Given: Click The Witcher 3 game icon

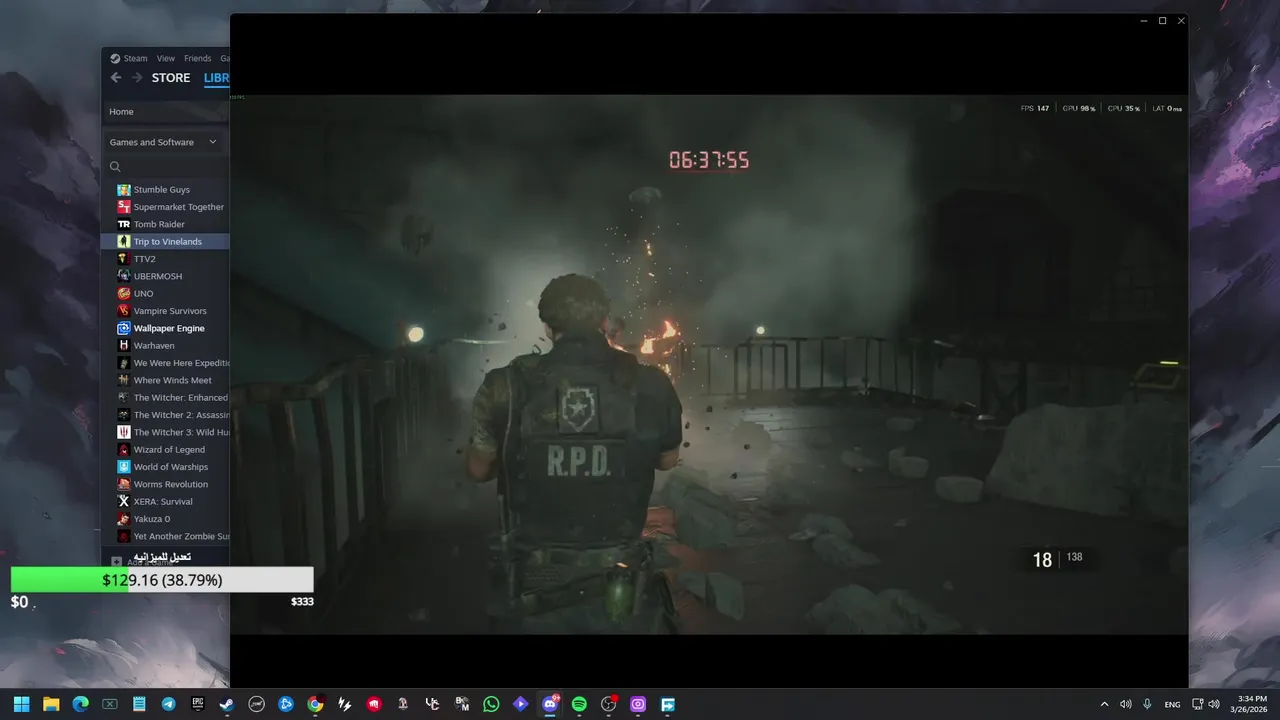Looking at the screenshot, I should point(124,432).
